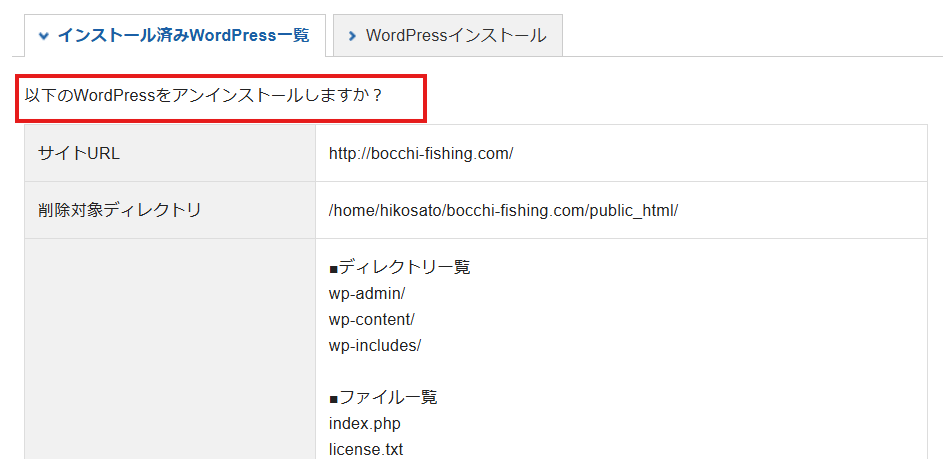The image size is (943, 459).
Task: Select the wp-content/ directory entry
Action: pyautogui.click(x=371, y=319)
